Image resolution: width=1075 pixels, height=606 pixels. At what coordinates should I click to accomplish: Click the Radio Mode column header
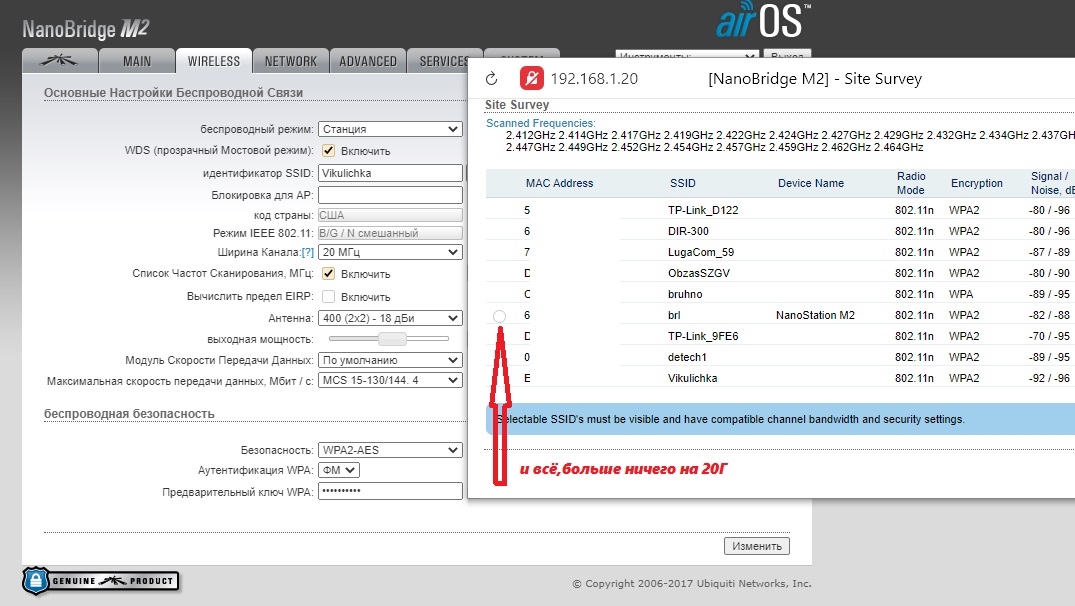(911, 183)
